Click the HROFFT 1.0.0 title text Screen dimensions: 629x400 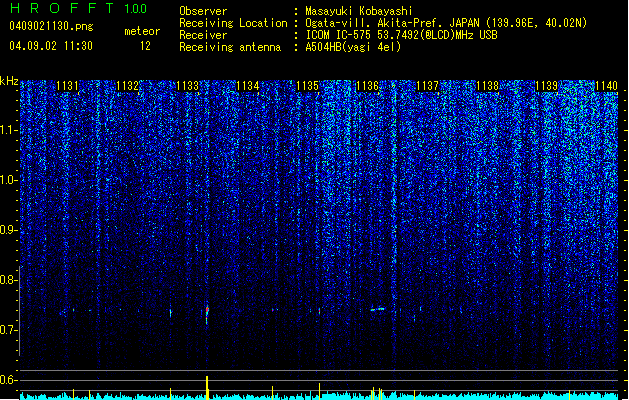tap(78, 8)
